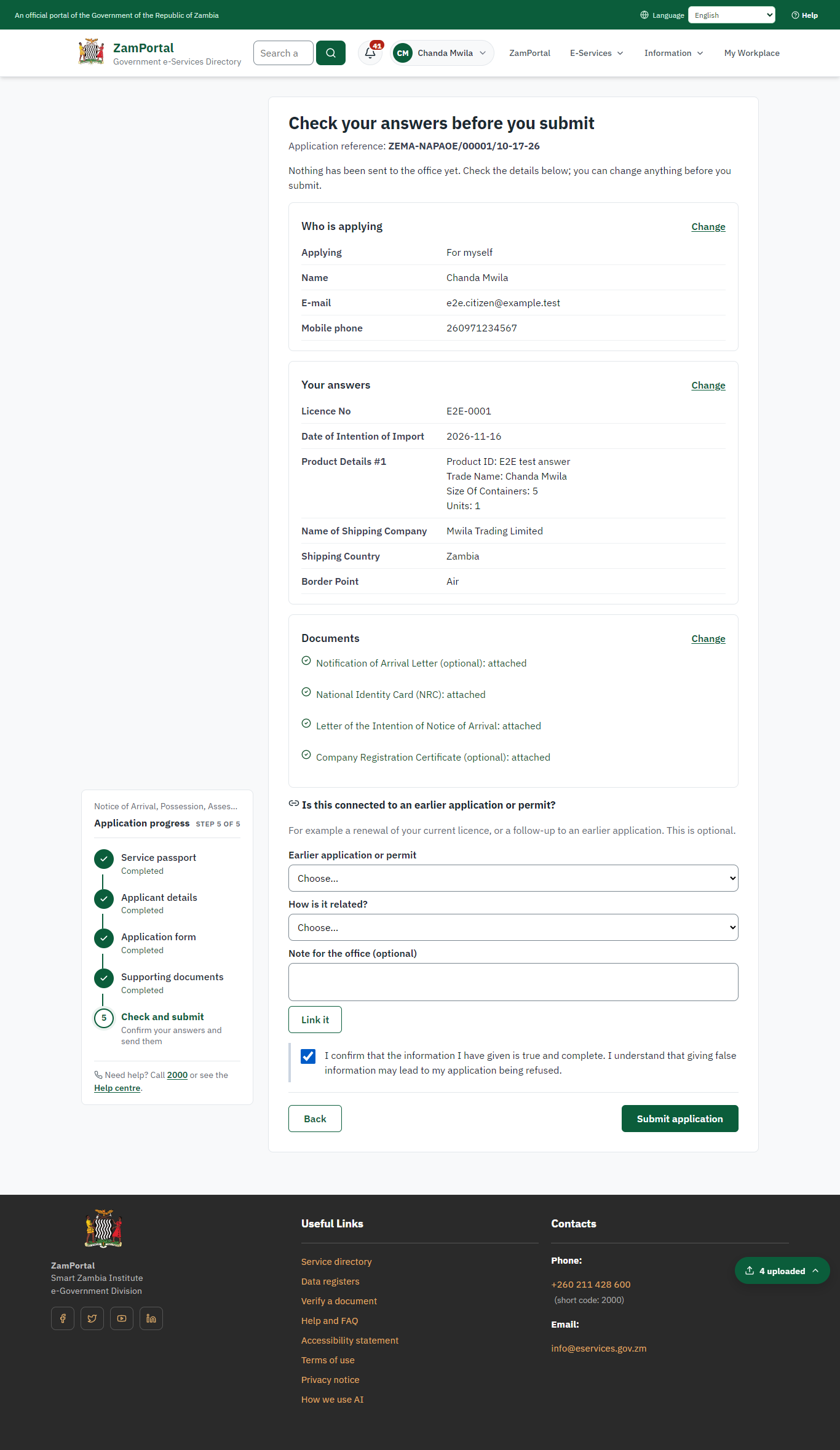Click the Applicant details completed checkmark
This screenshot has width=840, height=1450.
(x=104, y=899)
